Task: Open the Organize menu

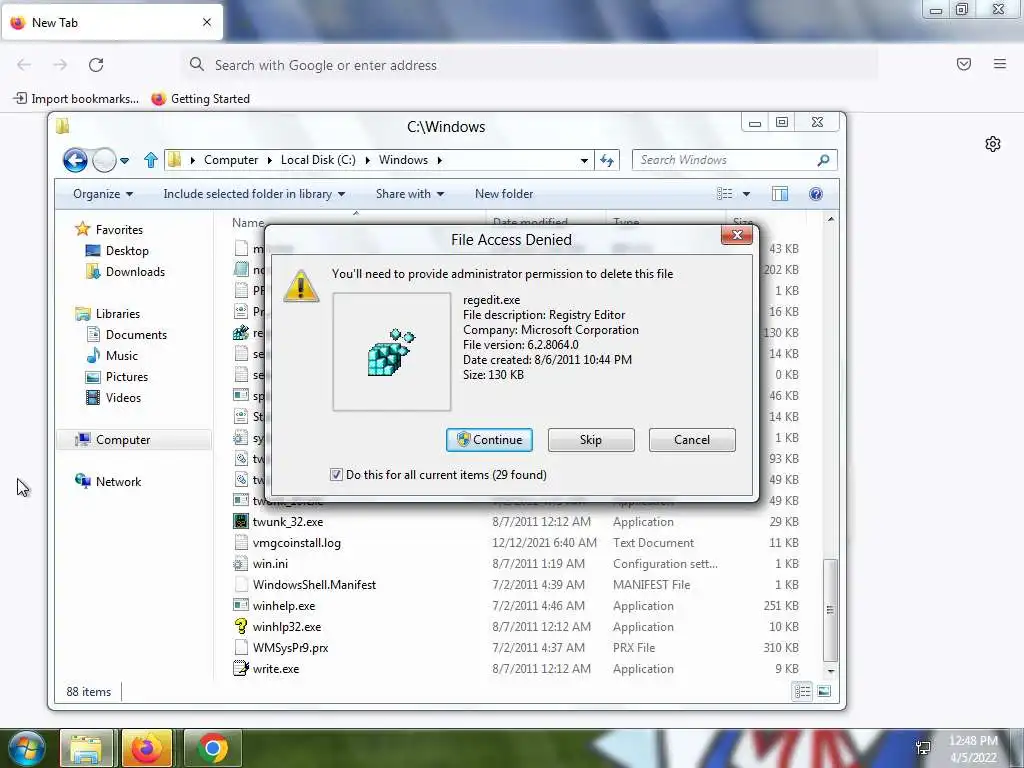Action: [103, 194]
